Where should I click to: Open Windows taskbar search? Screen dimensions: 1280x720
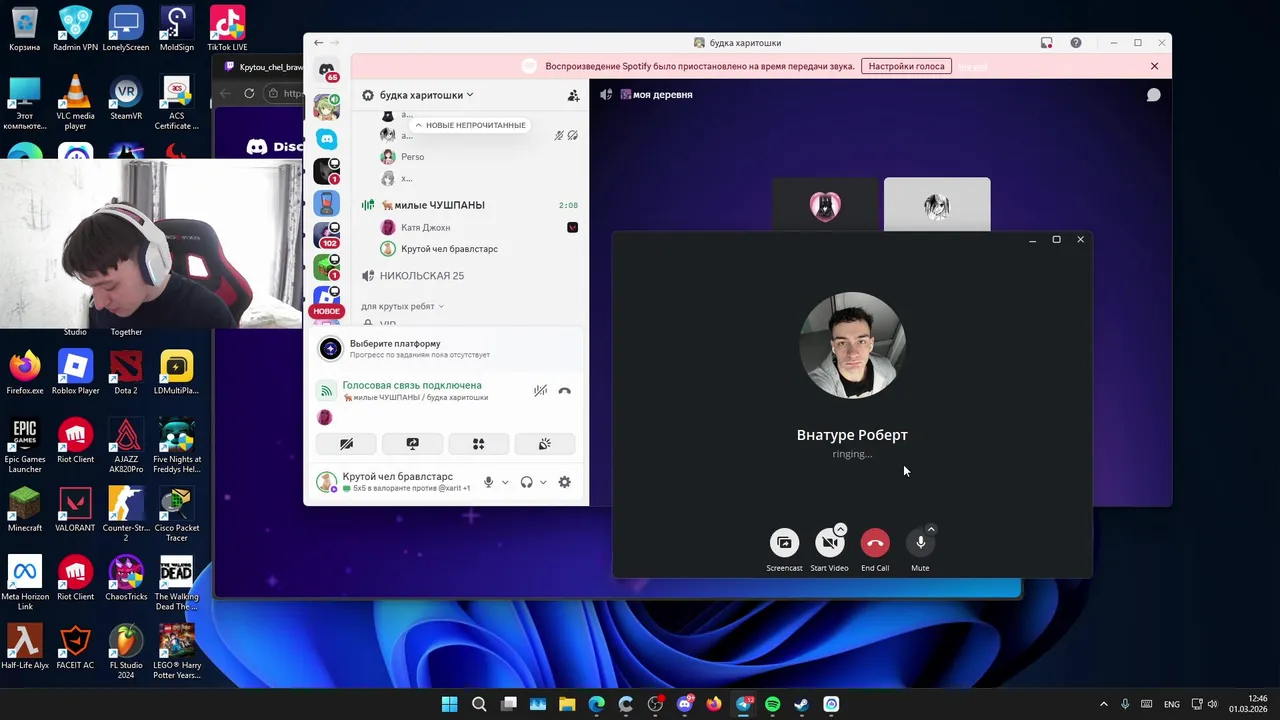point(479,704)
